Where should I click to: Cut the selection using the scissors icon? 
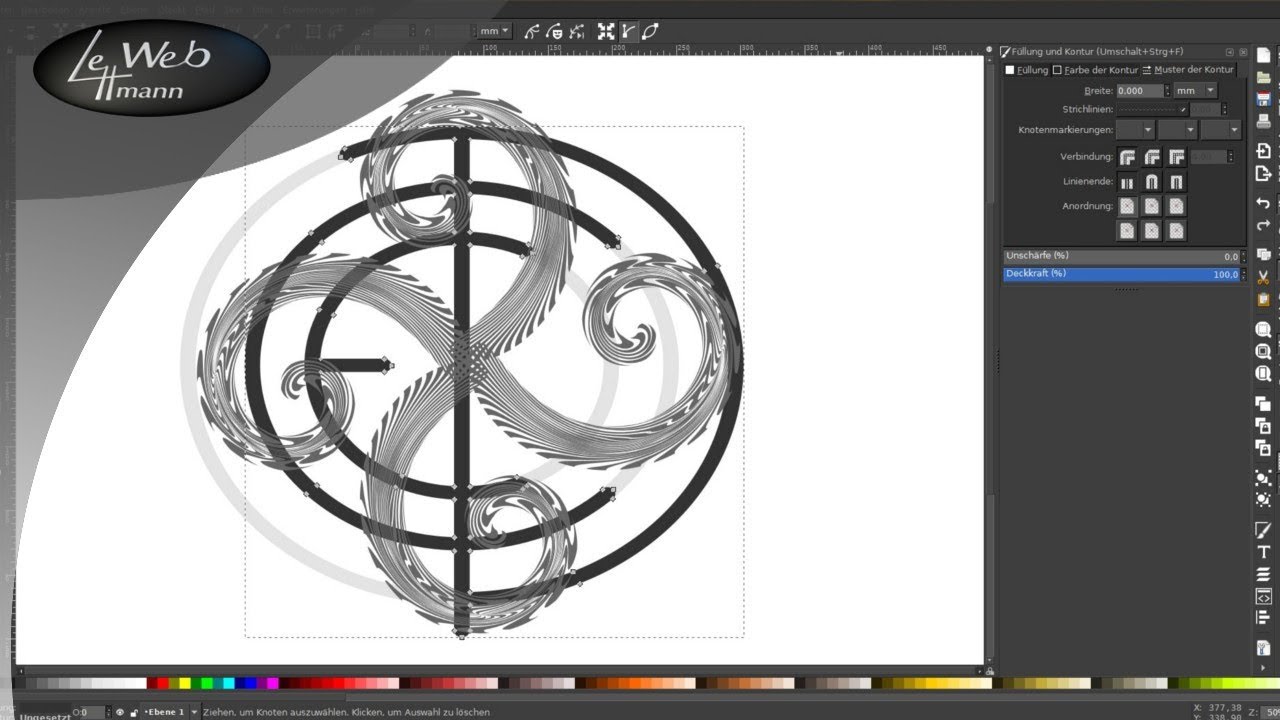pos(1263,277)
